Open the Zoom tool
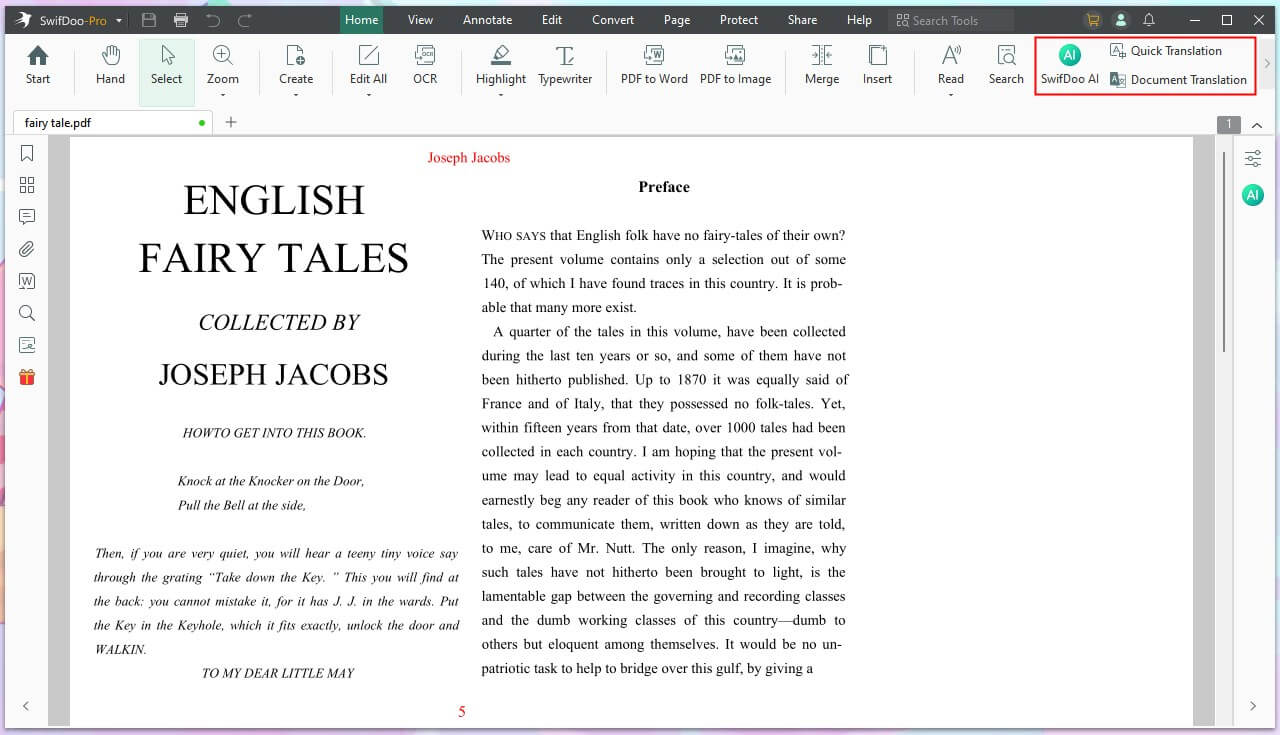 pos(223,65)
